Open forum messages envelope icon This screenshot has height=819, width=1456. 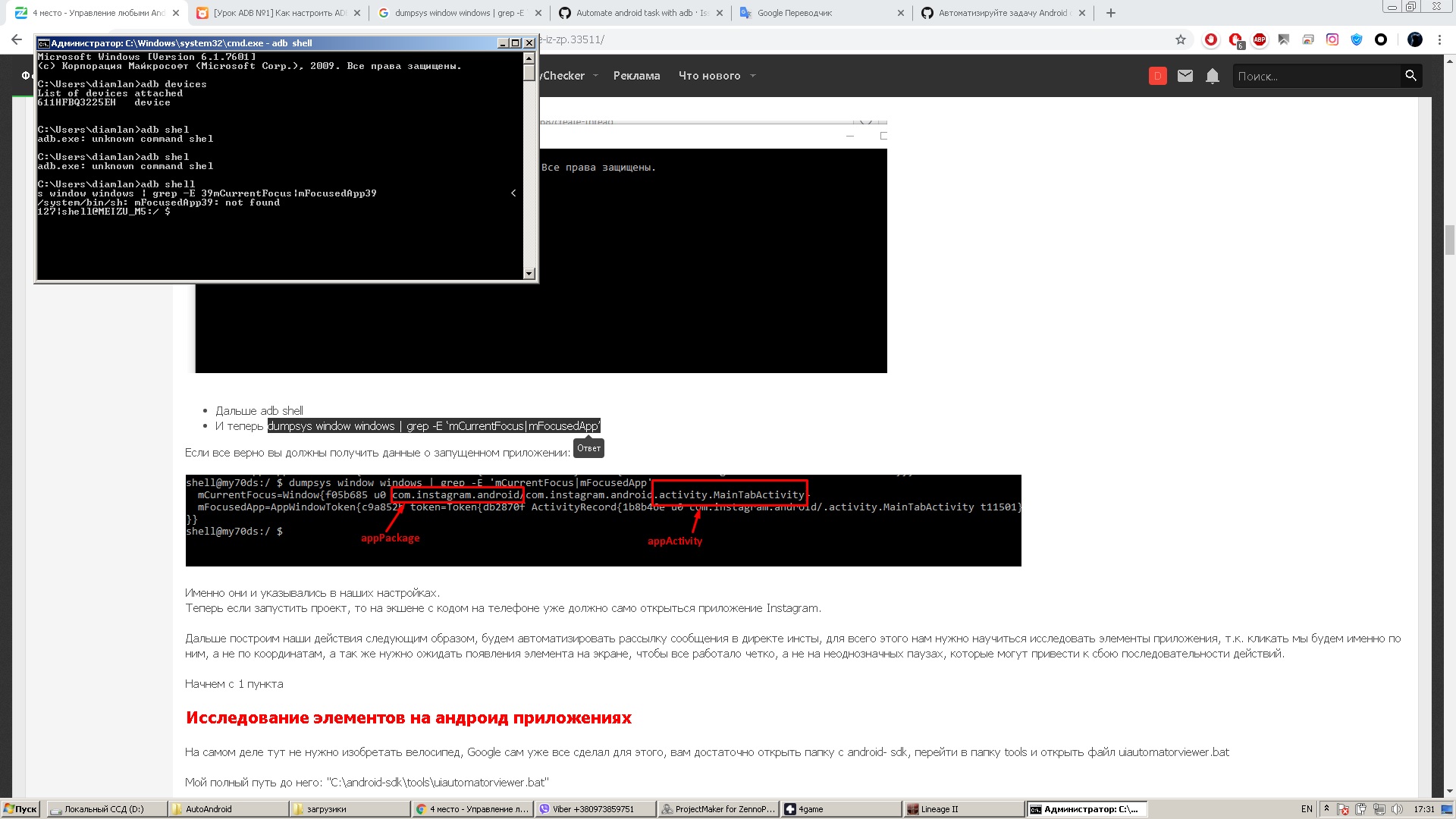click(1185, 76)
